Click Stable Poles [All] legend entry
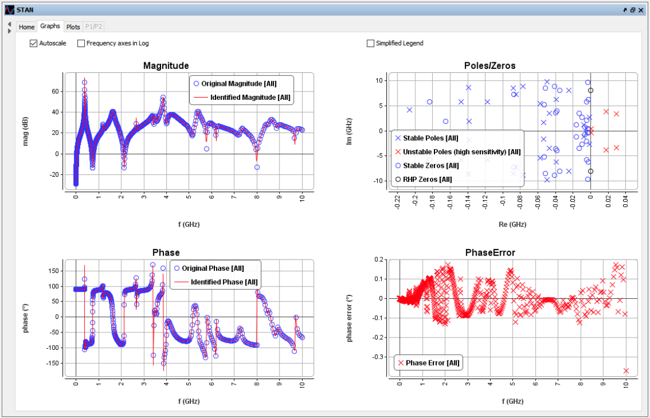Image resolution: width=650 pixels, height=418 pixels. [427, 138]
